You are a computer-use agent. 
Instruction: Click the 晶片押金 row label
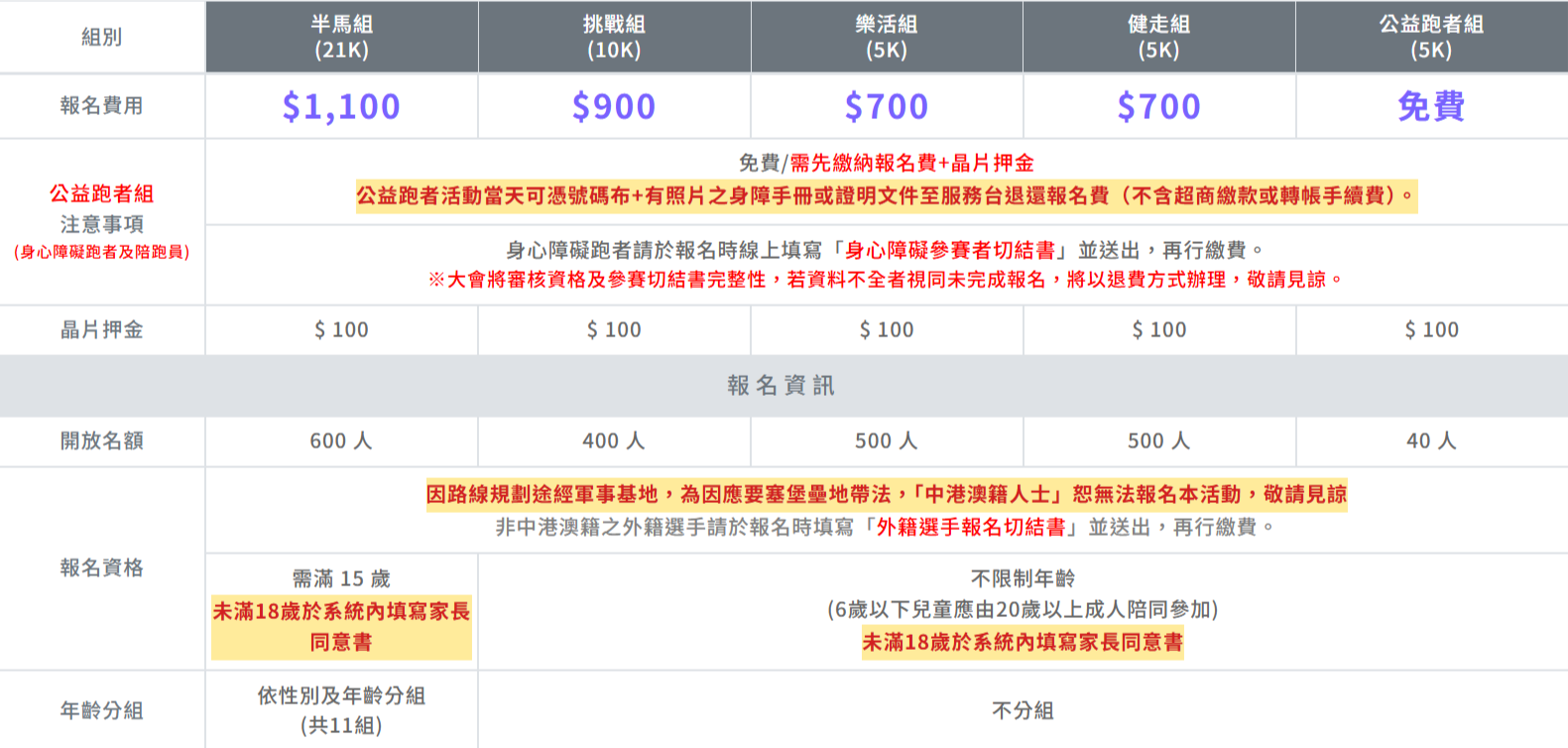pos(101,329)
